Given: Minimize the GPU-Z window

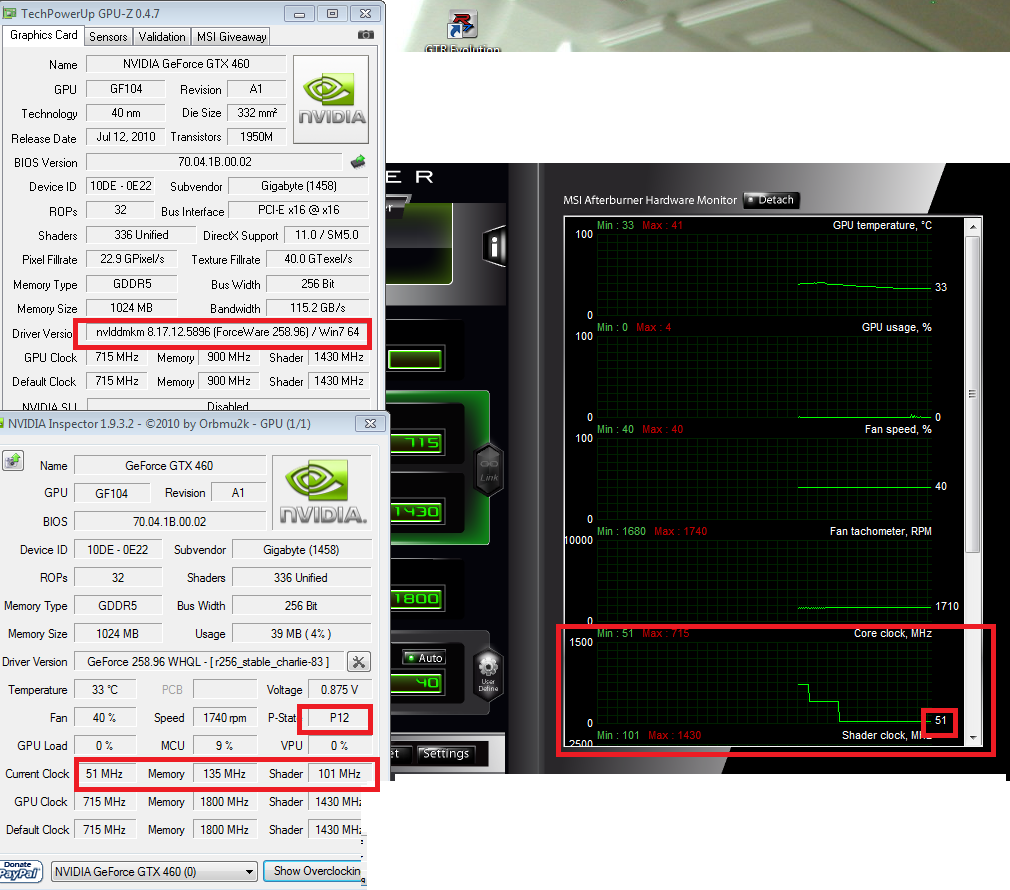Looking at the screenshot, I should point(300,14).
